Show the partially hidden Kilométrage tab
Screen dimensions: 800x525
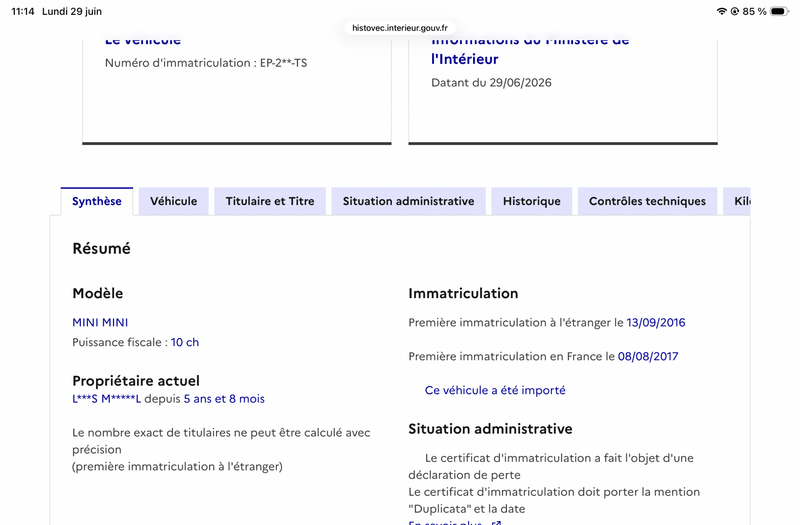tap(737, 201)
